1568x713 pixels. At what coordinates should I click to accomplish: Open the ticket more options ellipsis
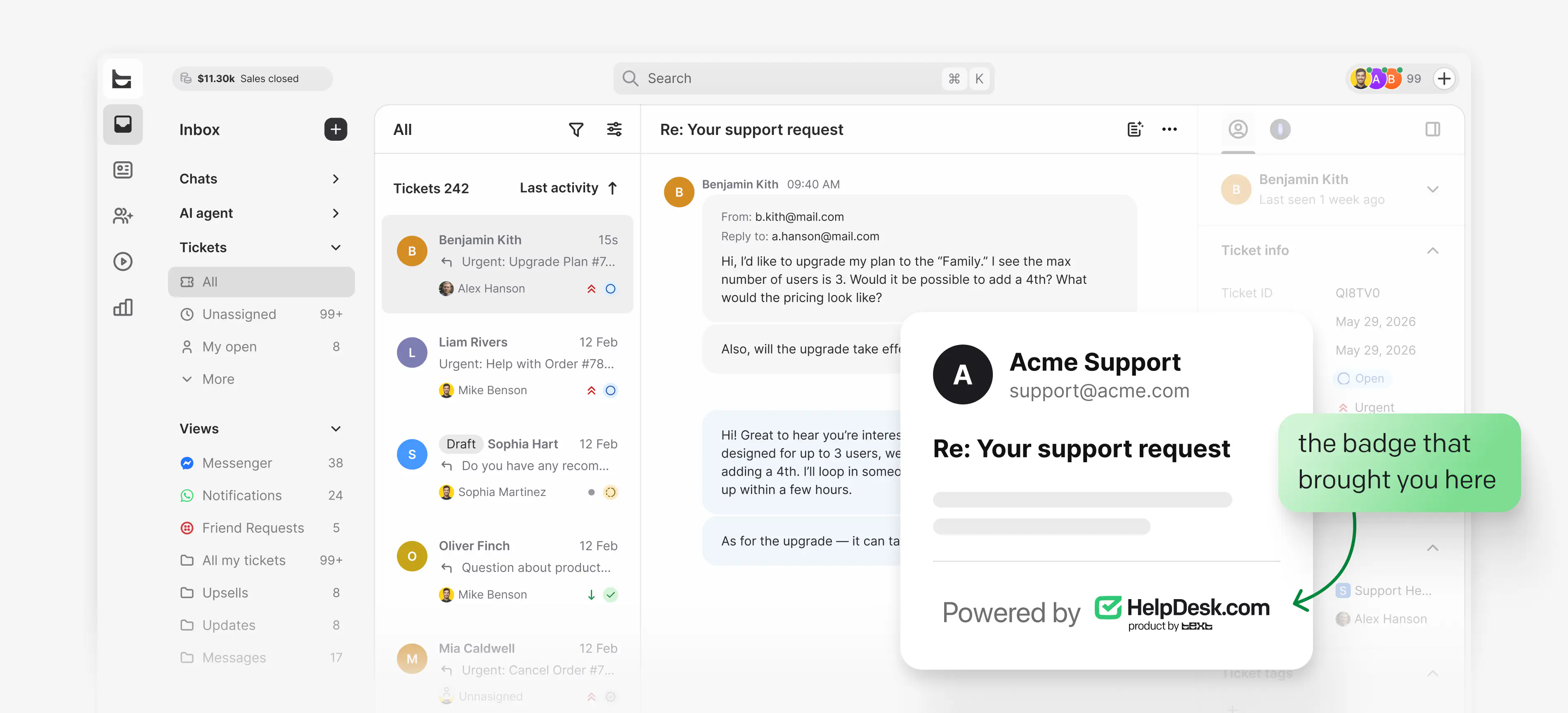1169,129
